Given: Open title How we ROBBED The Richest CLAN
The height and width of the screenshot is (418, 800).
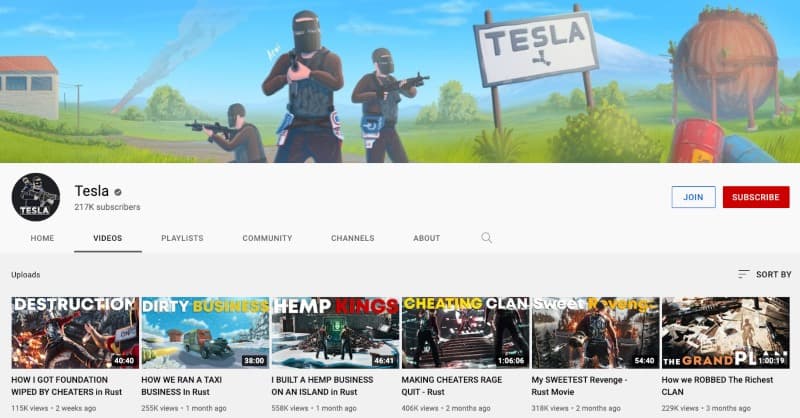Looking at the screenshot, I should pyautogui.click(x=717, y=386).
